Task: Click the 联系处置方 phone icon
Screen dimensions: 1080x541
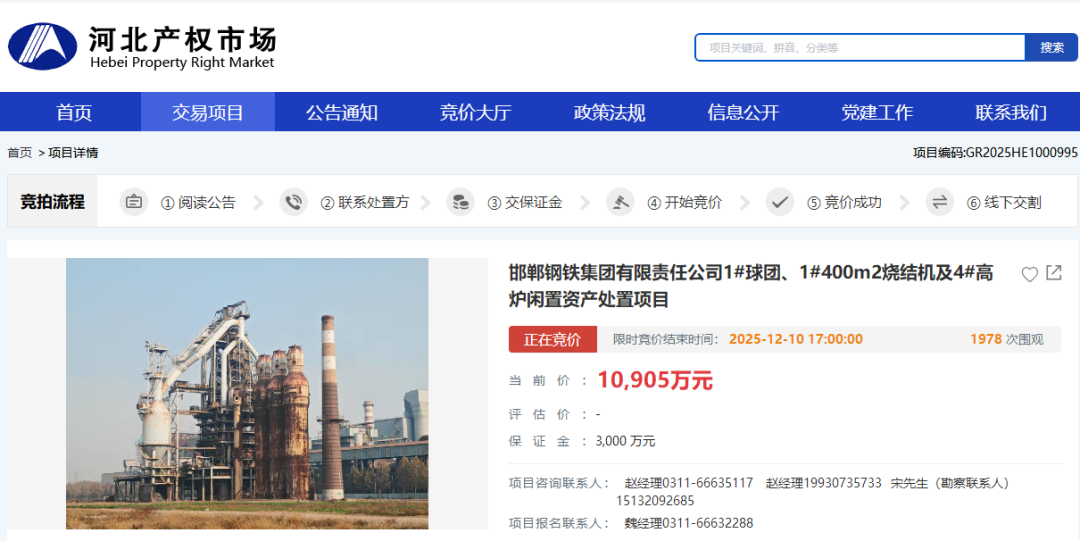Action: (293, 203)
